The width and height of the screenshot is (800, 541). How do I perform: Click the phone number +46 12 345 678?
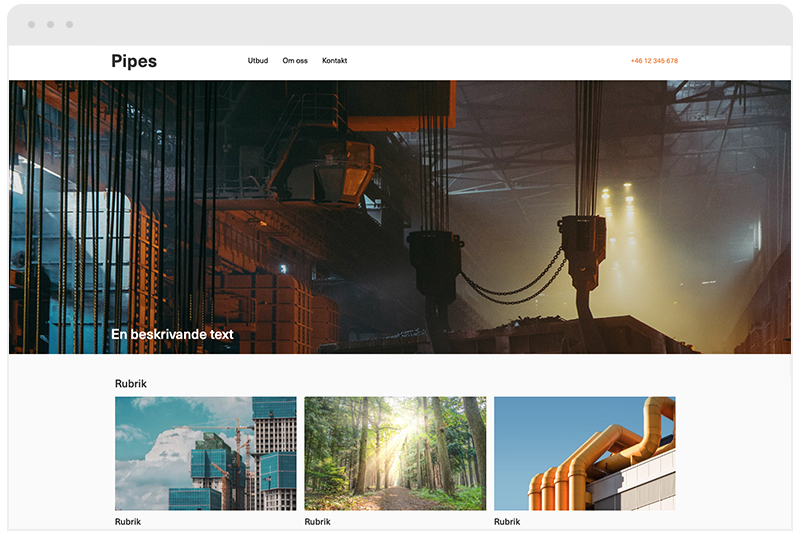pyautogui.click(x=654, y=61)
